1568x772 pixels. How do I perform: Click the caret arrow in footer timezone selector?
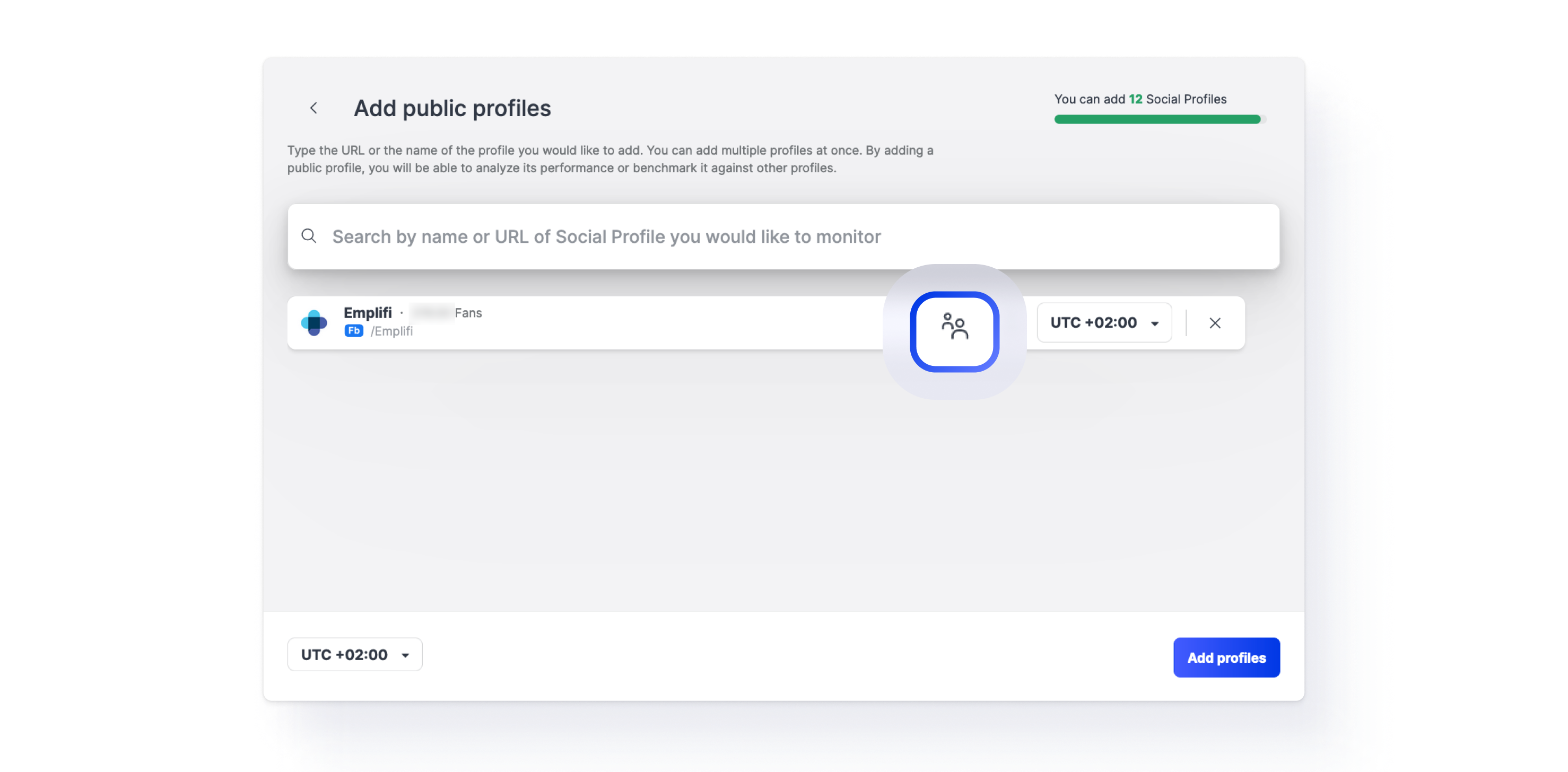point(405,655)
